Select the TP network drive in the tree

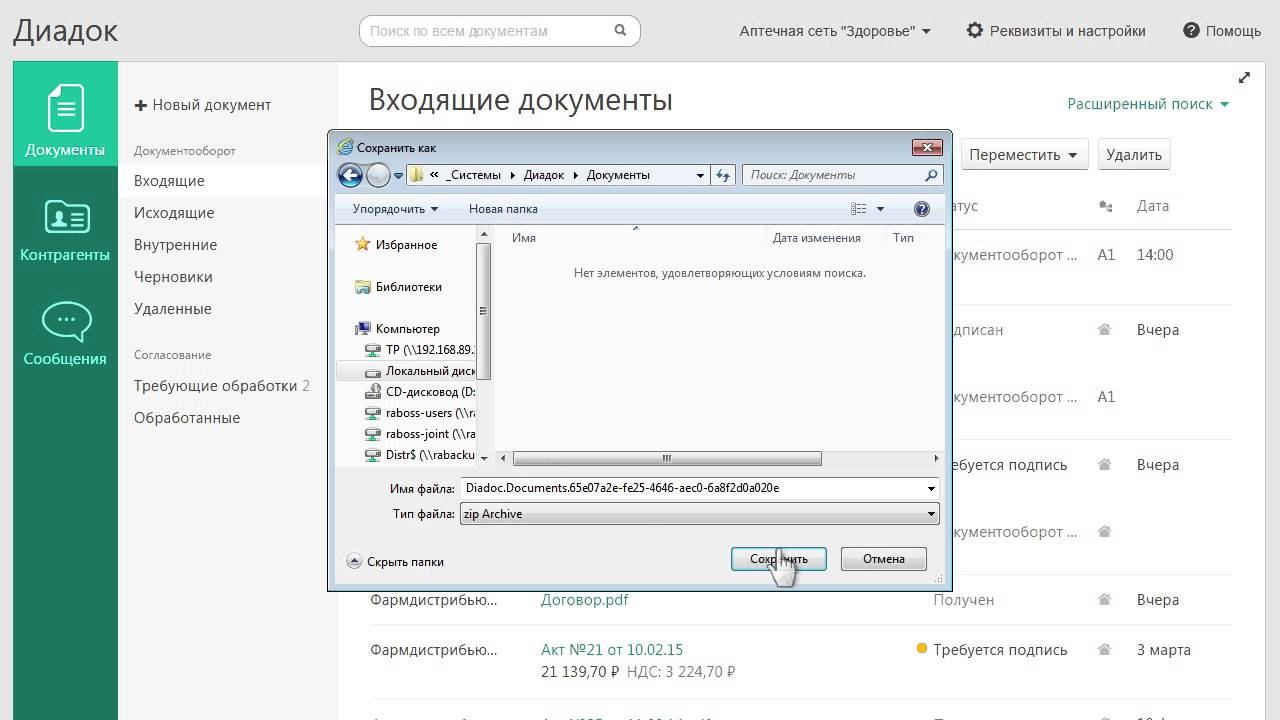[x=420, y=350]
